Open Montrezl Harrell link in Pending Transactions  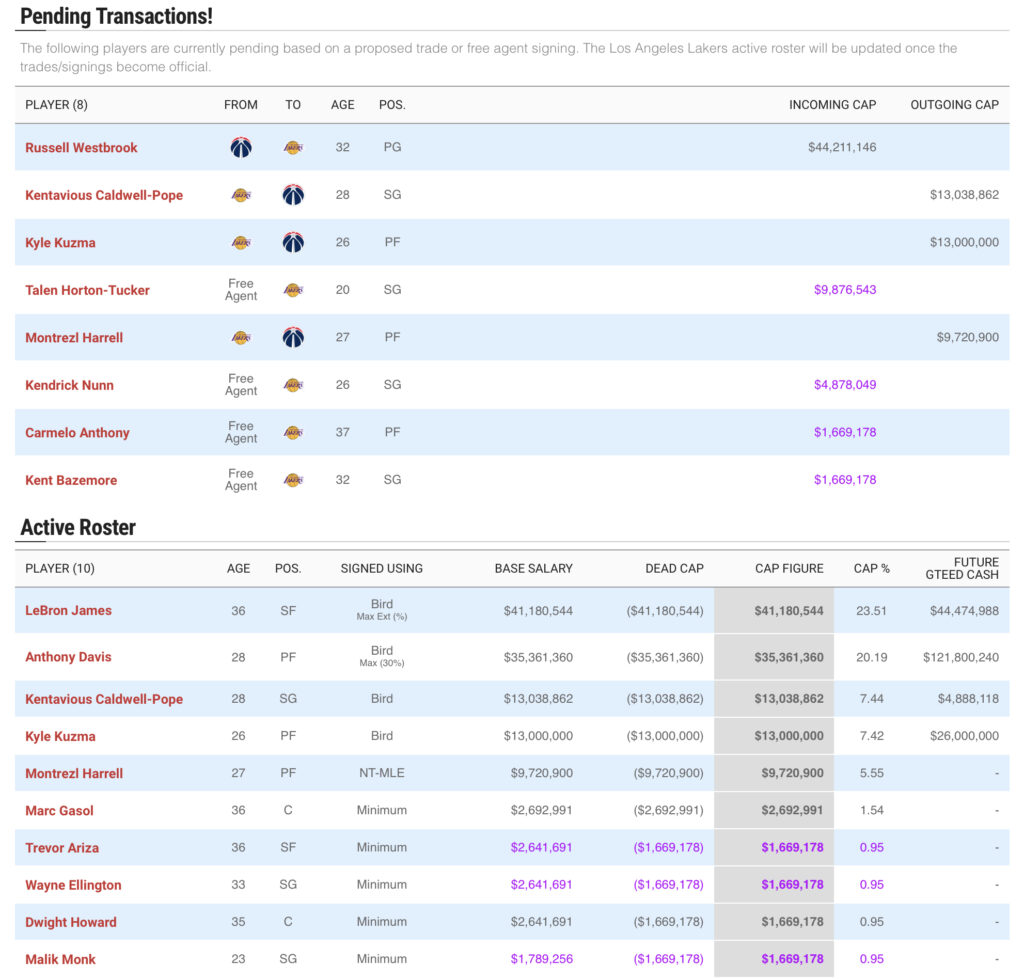[x=74, y=338]
